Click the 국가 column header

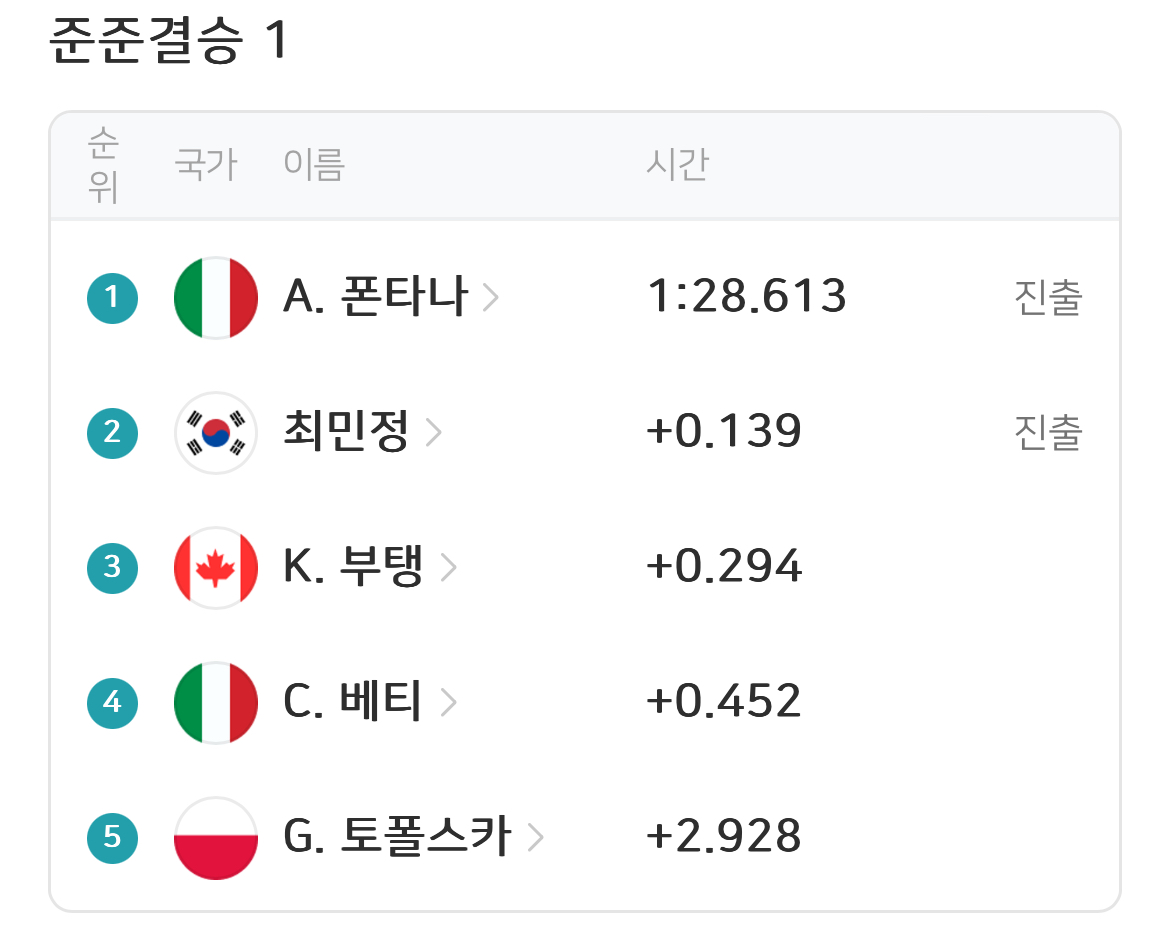point(205,164)
